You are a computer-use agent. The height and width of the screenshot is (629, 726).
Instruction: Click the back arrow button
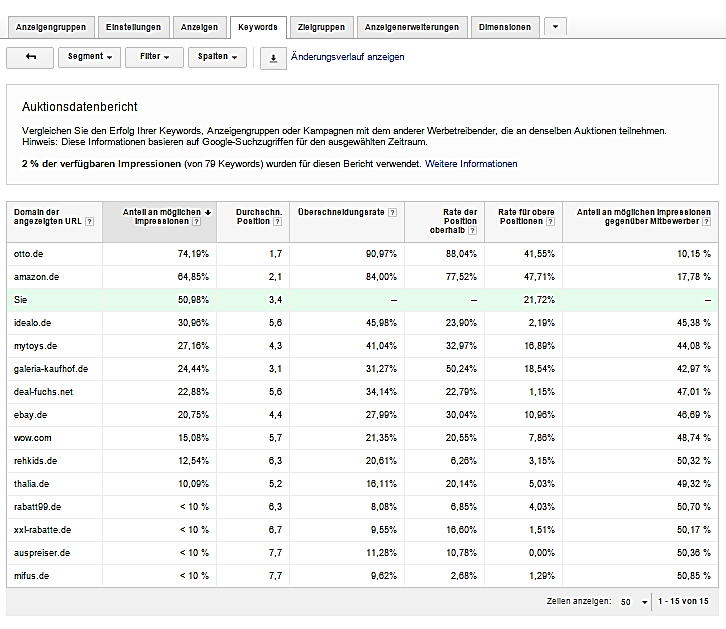30,57
